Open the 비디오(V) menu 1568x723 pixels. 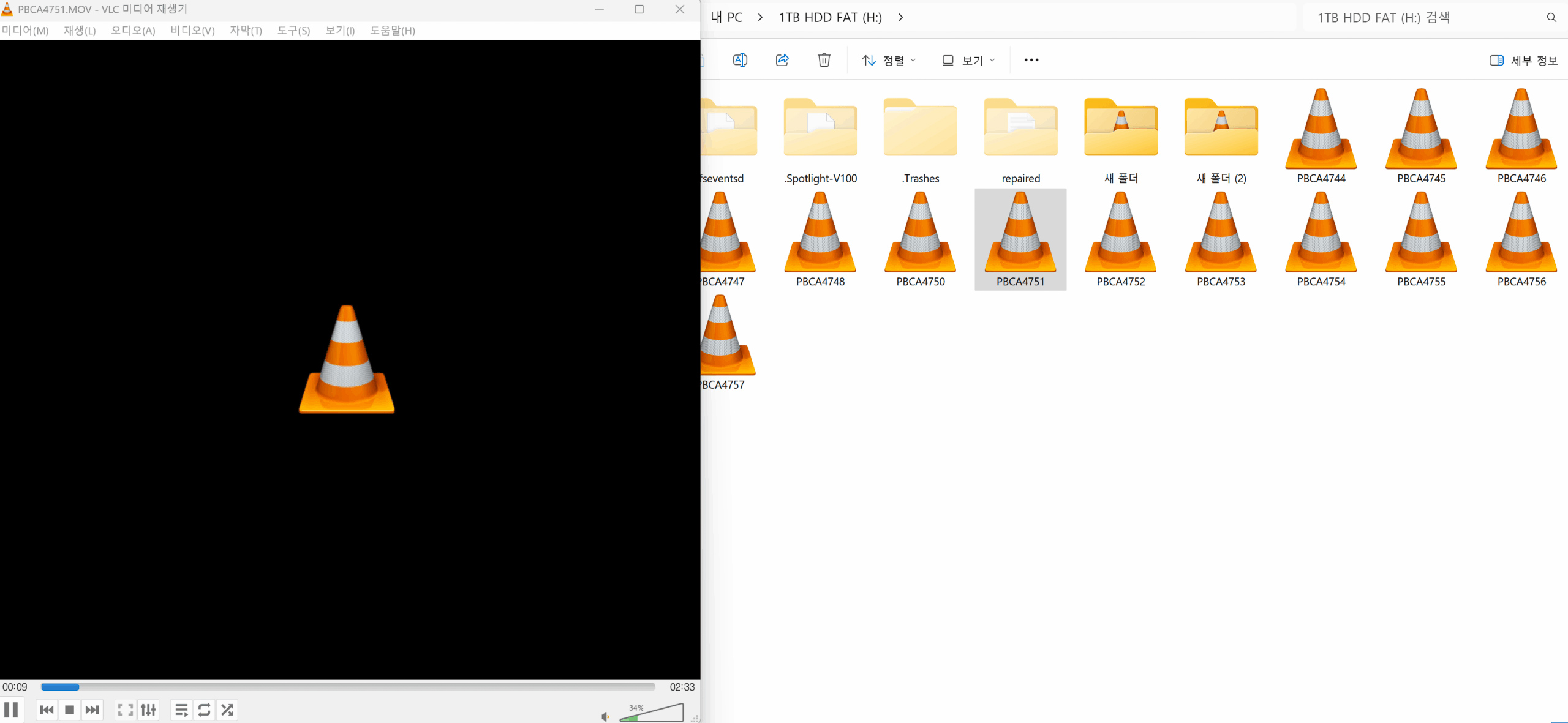click(192, 31)
